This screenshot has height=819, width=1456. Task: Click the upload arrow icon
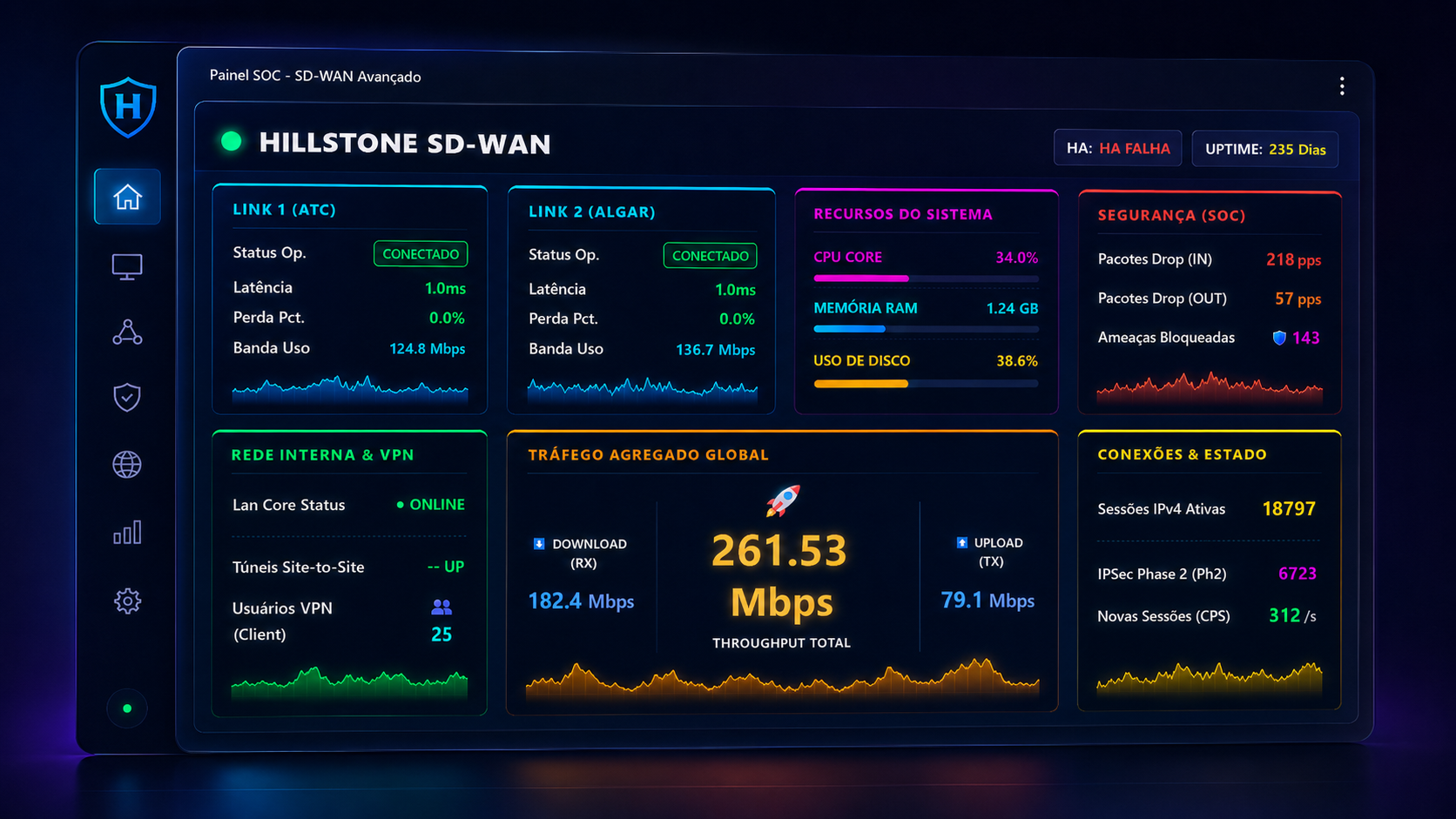point(961,542)
